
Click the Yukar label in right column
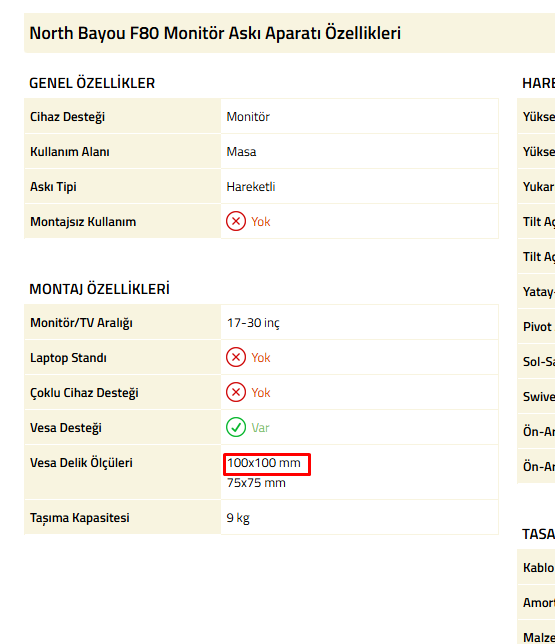tap(538, 187)
